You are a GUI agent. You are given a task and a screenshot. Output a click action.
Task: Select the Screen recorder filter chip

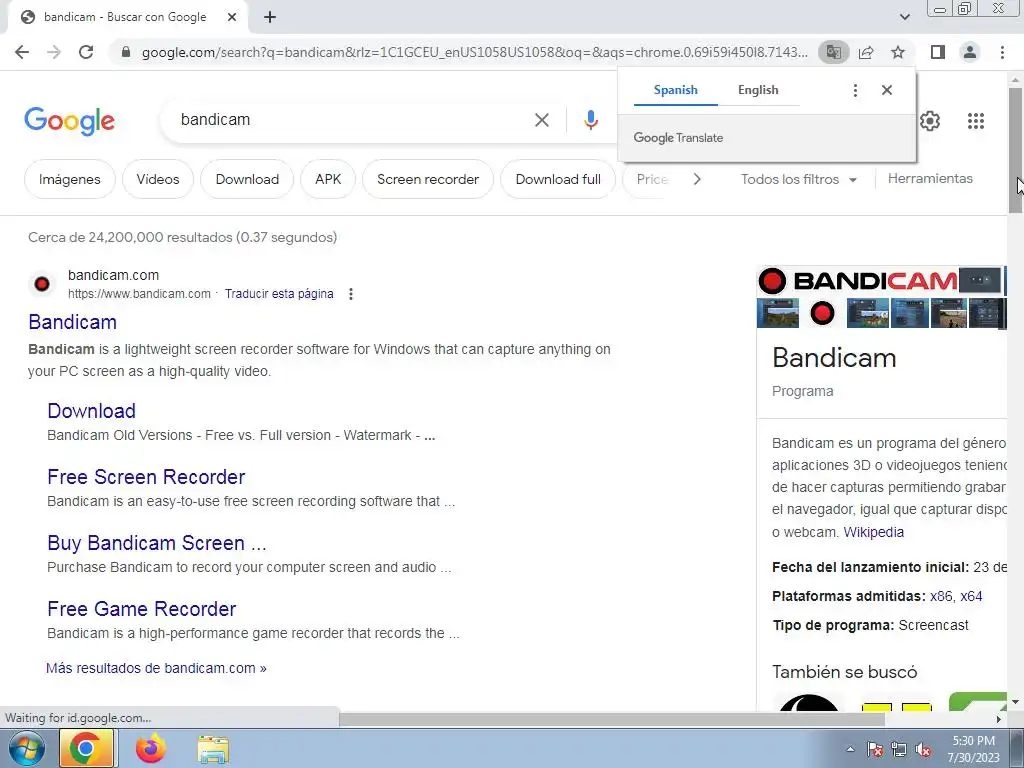coord(428,179)
